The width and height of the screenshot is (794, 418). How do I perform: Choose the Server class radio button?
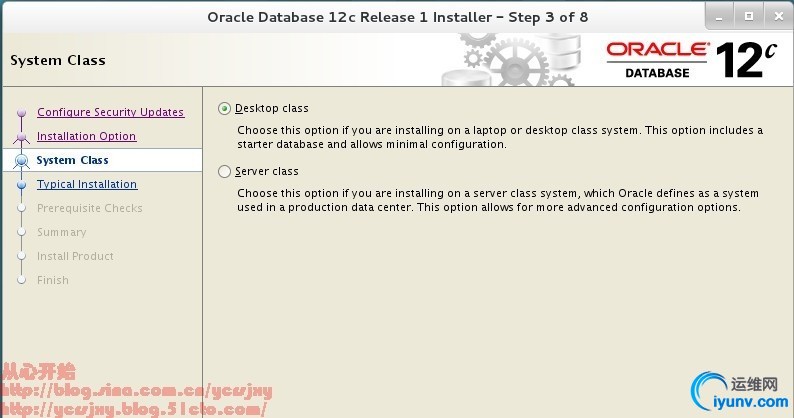pyautogui.click(x=224, y=172)
